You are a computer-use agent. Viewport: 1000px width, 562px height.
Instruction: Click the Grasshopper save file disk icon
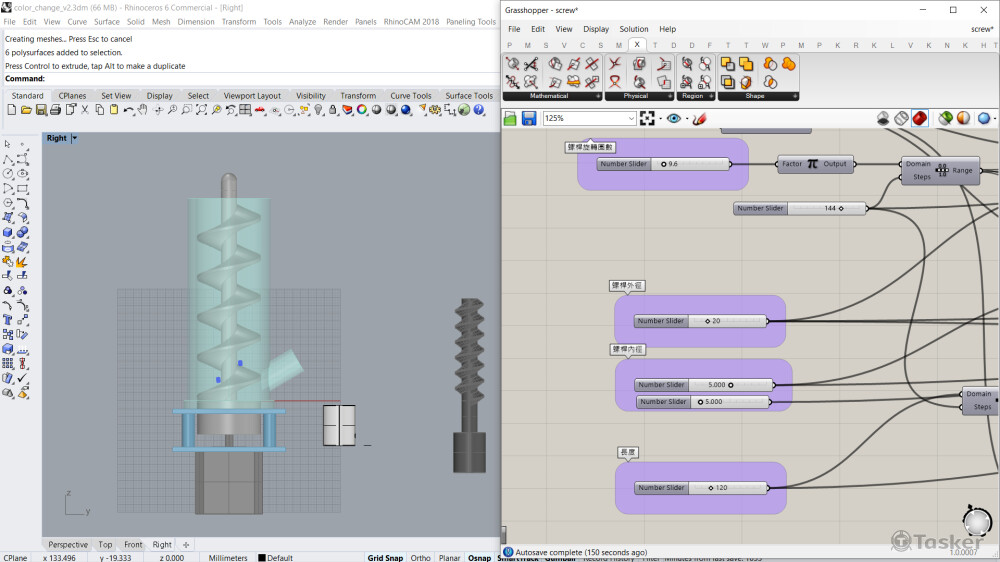(x=529, y=118)
